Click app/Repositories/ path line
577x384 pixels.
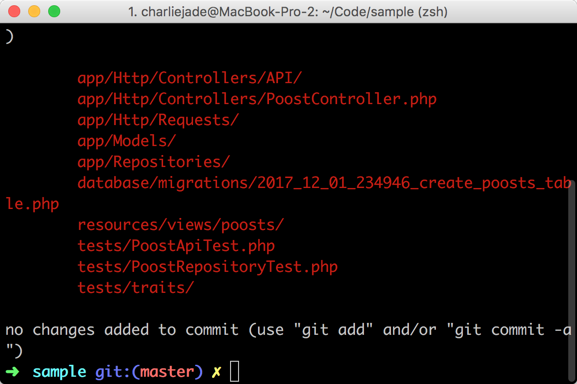154,162
